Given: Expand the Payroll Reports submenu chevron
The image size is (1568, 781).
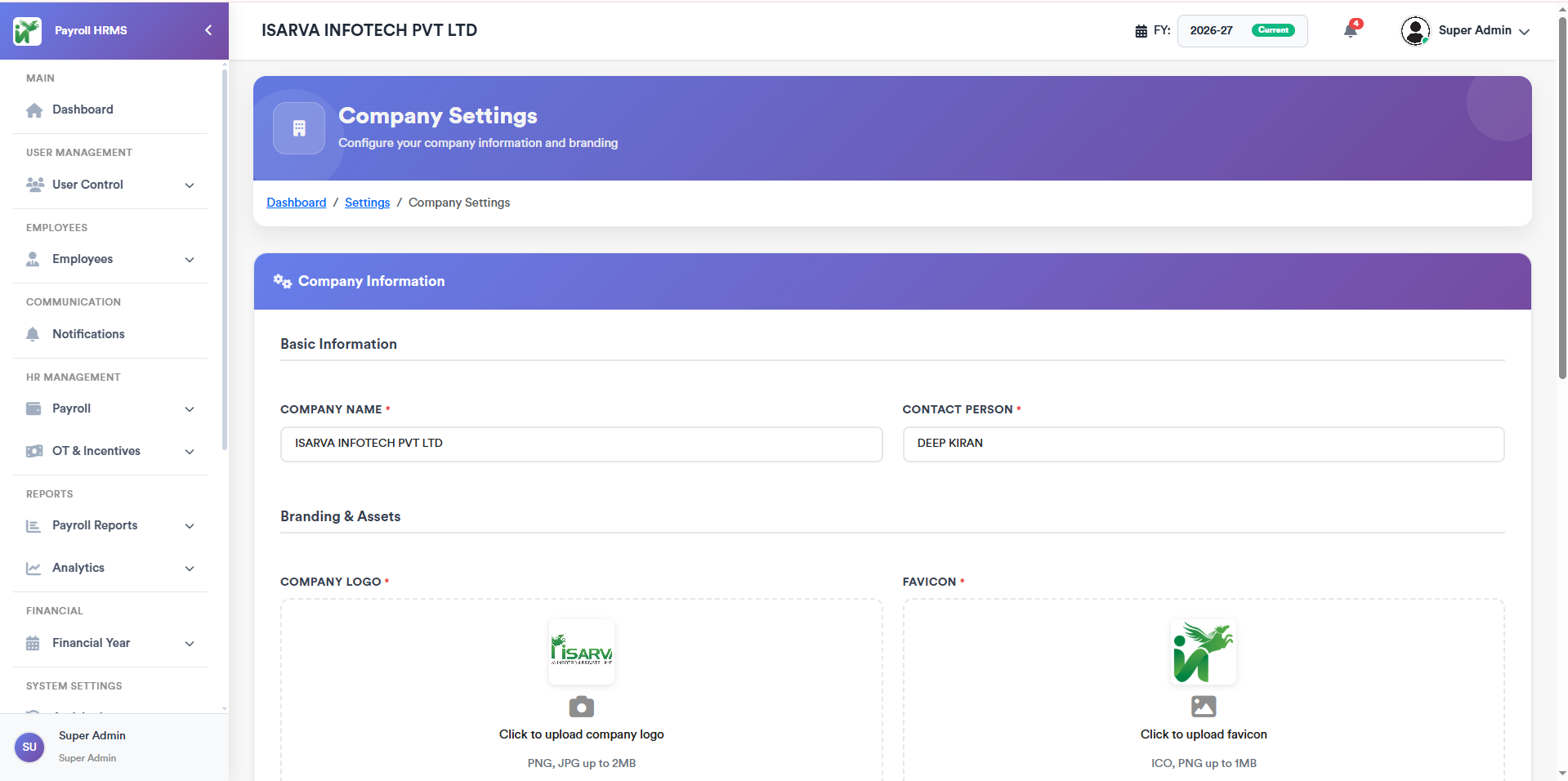Looking at the screenshot, I should tap(190, 526).
